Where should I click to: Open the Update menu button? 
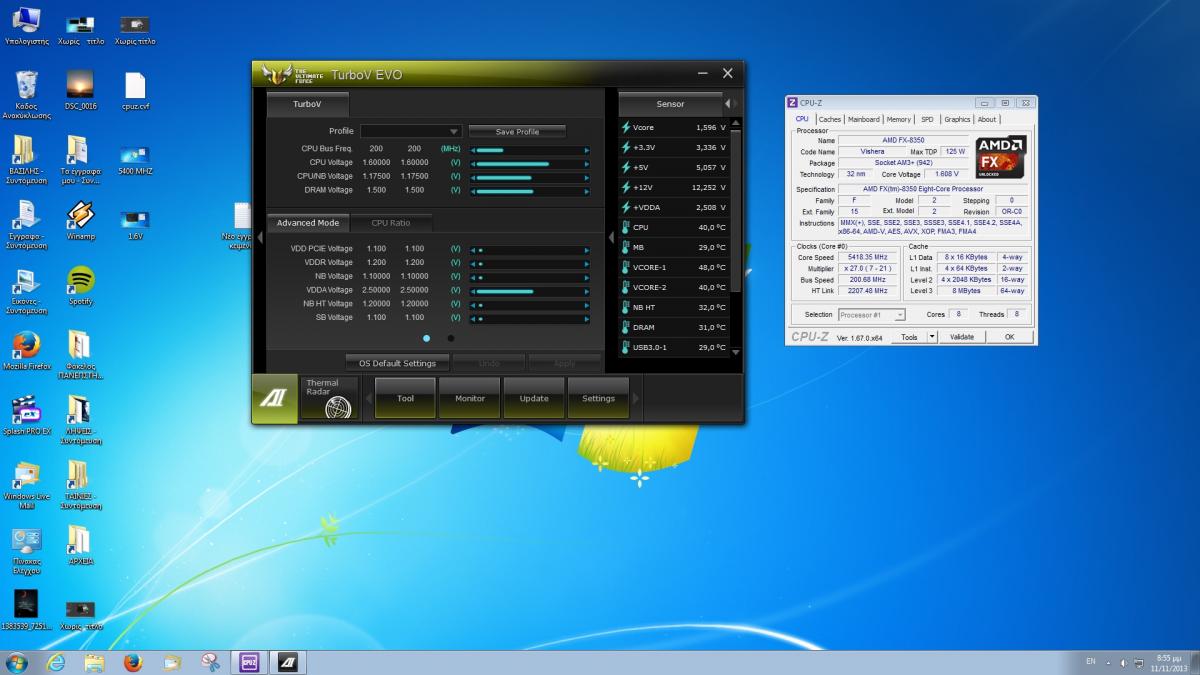(534, 398)
